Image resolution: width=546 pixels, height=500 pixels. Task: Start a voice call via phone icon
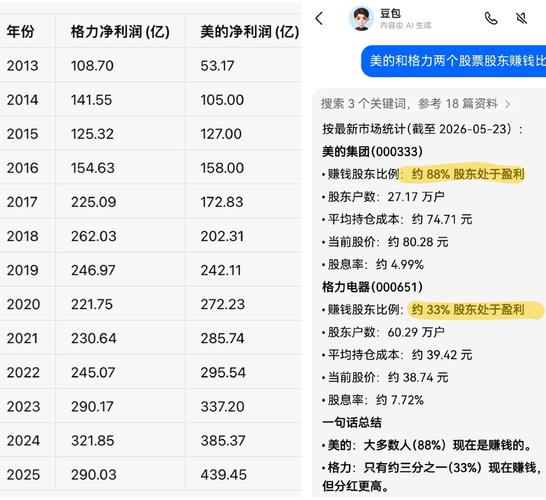point(491,18)
